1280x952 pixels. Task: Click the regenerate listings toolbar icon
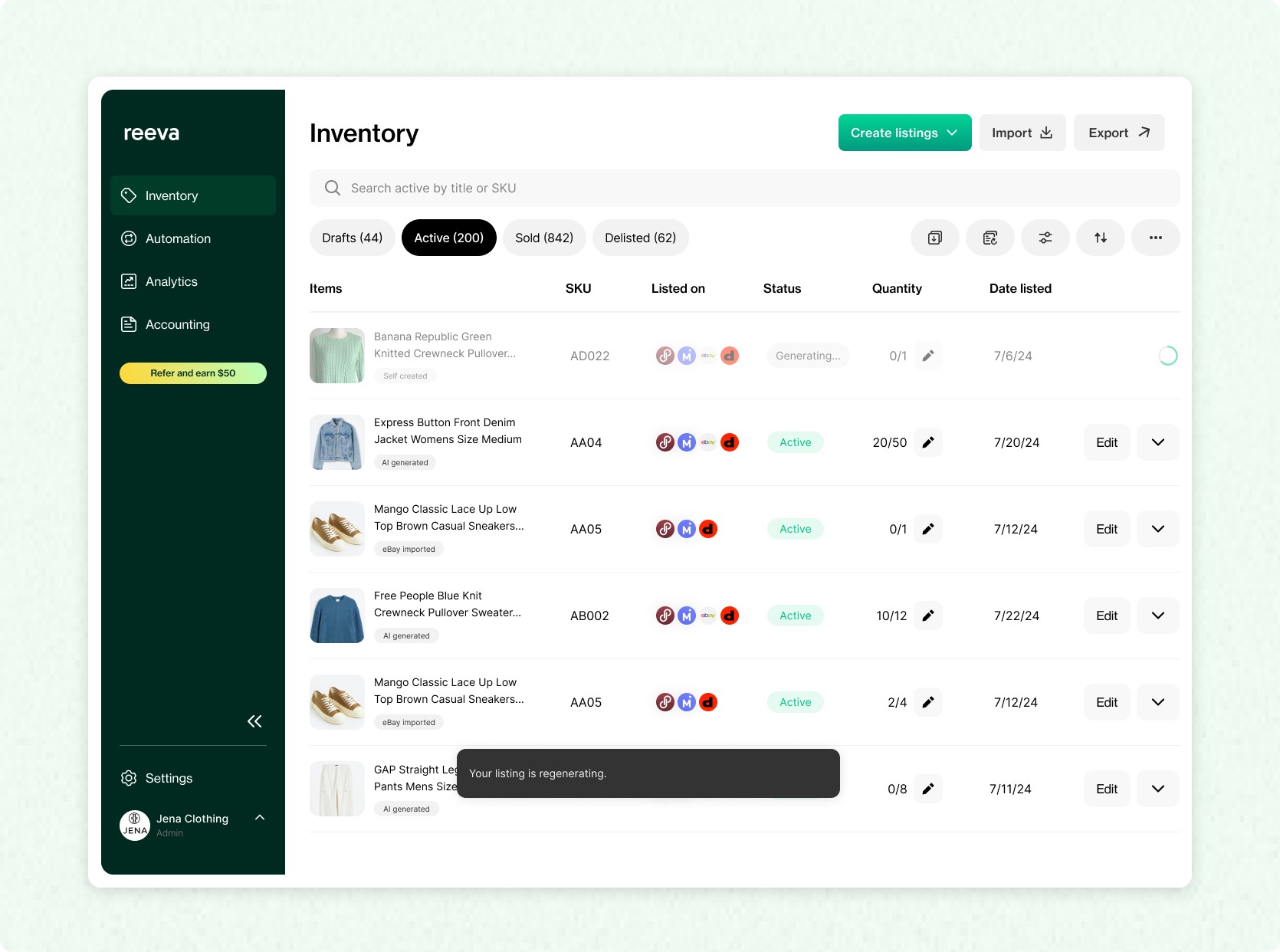click(990, 238)
